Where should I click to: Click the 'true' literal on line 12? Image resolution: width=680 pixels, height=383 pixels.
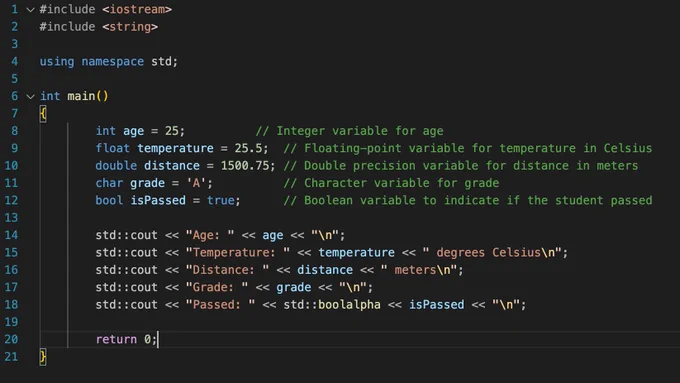coord(221,200)
